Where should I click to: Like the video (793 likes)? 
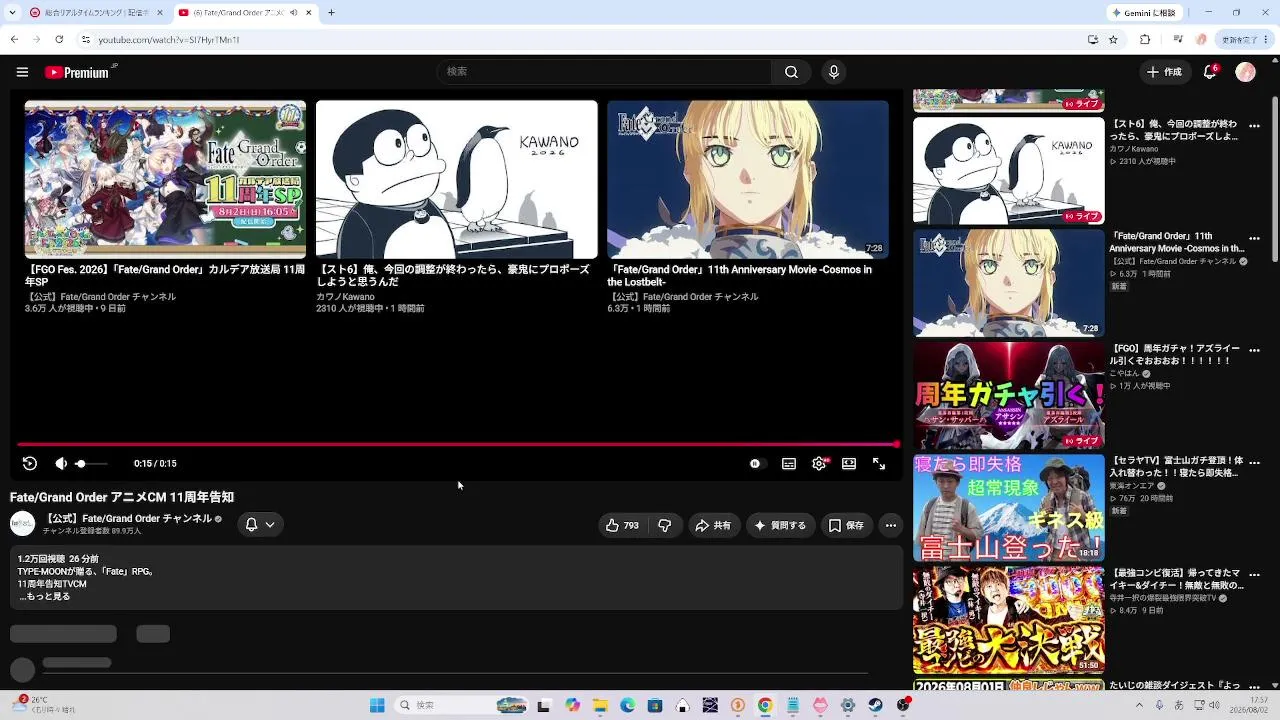622,525
